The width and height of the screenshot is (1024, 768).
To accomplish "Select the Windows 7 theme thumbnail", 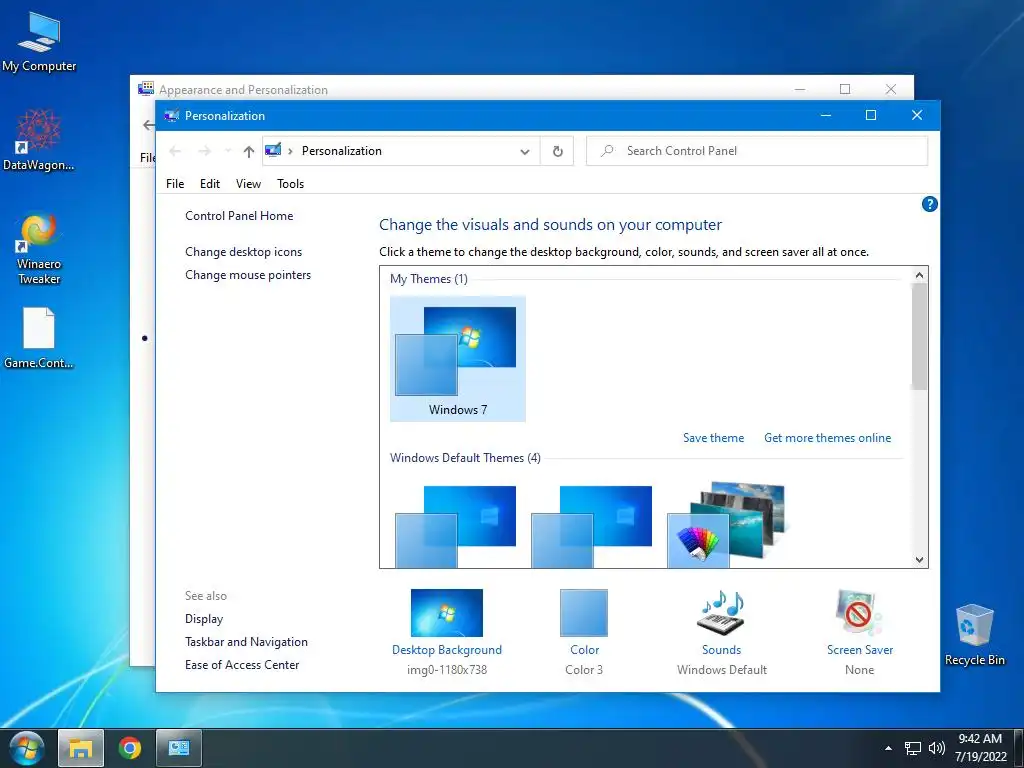I will 457,359.
